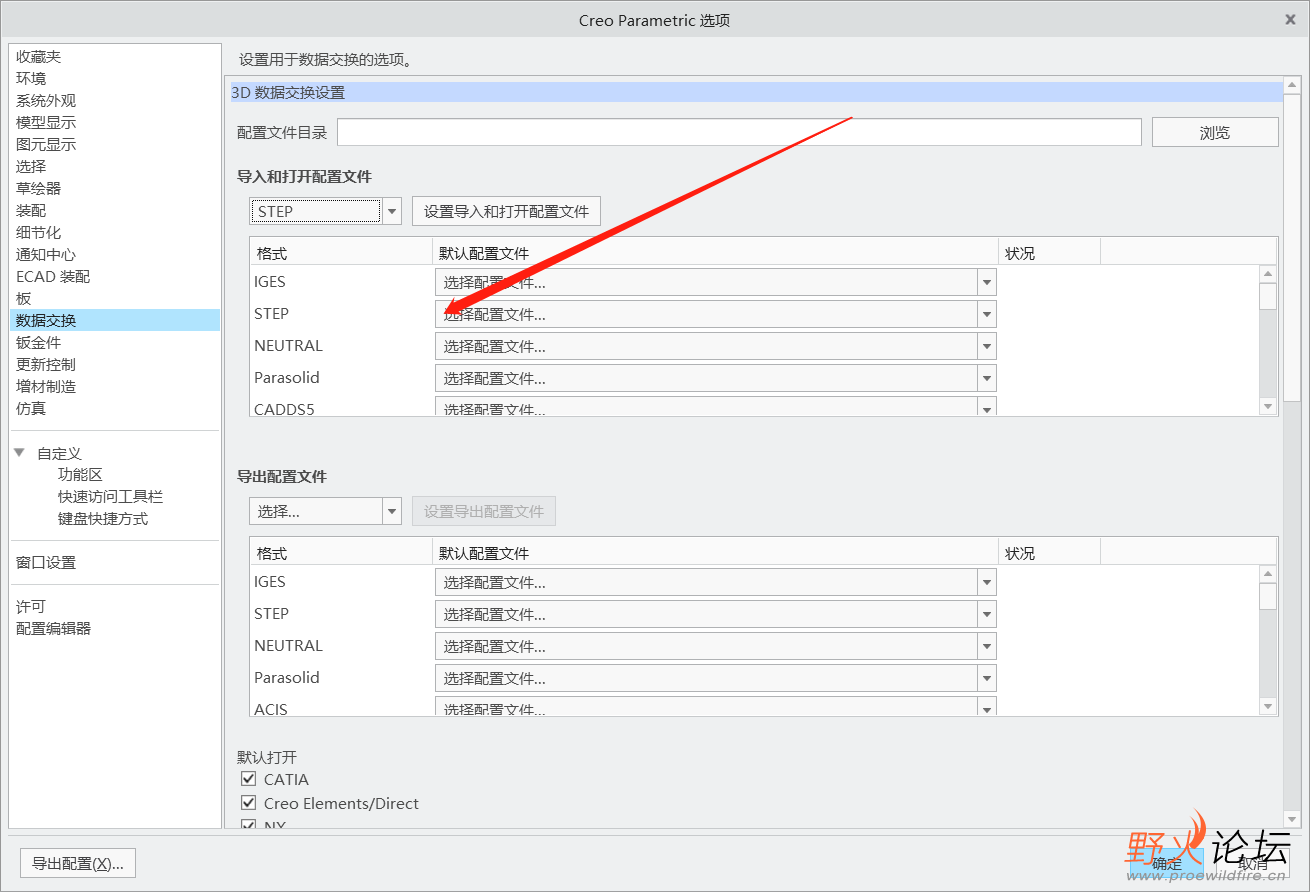This screenshot has width=1310, height=892.
Task: Select the 选择 category in the sidebar
Action: point(31,167)
